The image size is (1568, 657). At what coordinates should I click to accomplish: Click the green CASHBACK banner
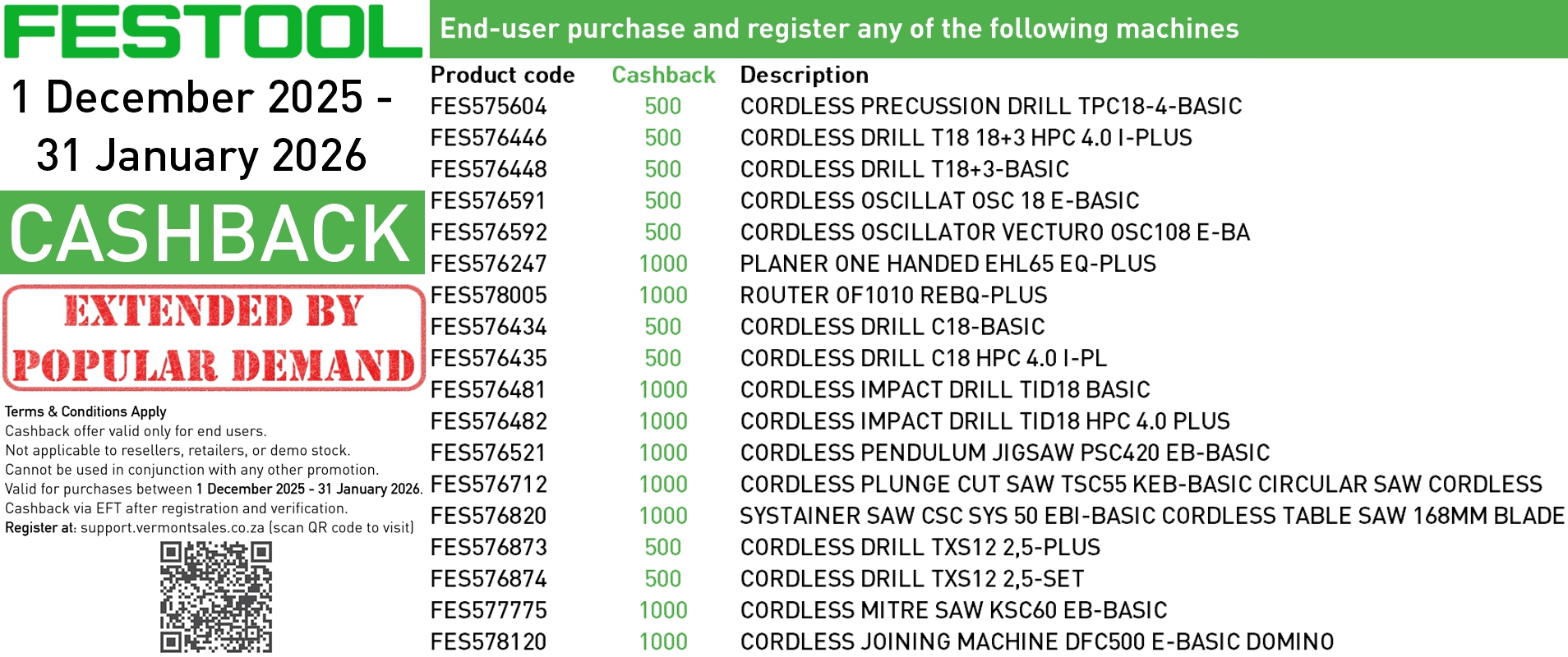[212, 233]
